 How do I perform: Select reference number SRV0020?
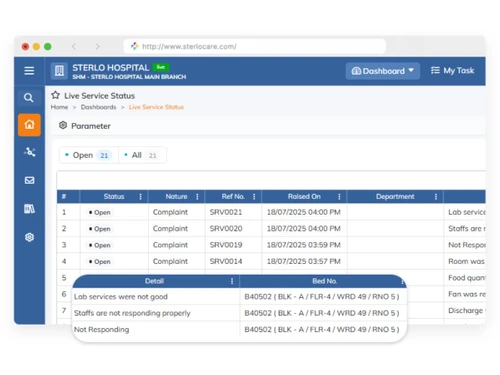coord(226,228)
